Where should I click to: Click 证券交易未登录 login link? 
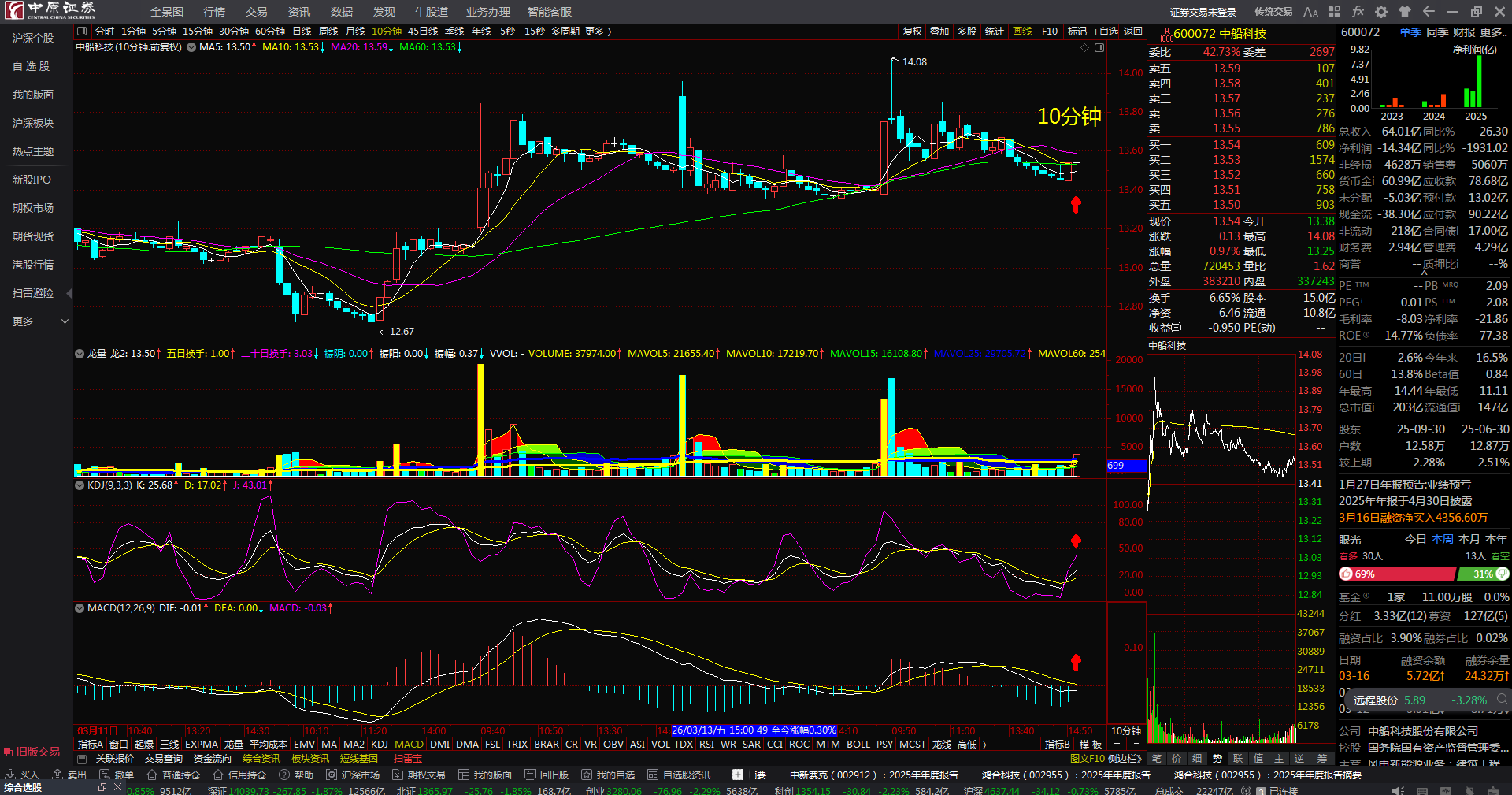click(x=1203, y=12)
